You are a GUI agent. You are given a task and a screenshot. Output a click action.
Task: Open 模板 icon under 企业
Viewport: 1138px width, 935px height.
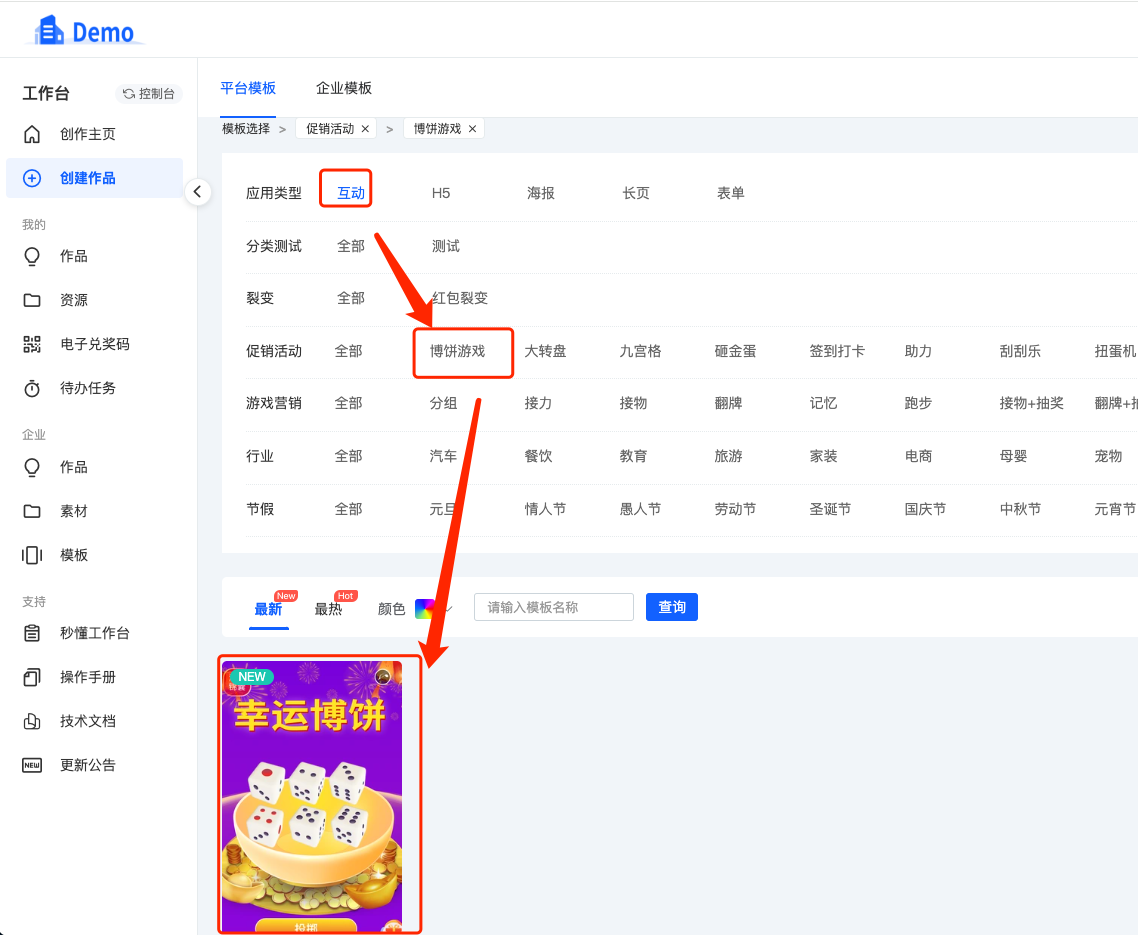pos(32,555)
